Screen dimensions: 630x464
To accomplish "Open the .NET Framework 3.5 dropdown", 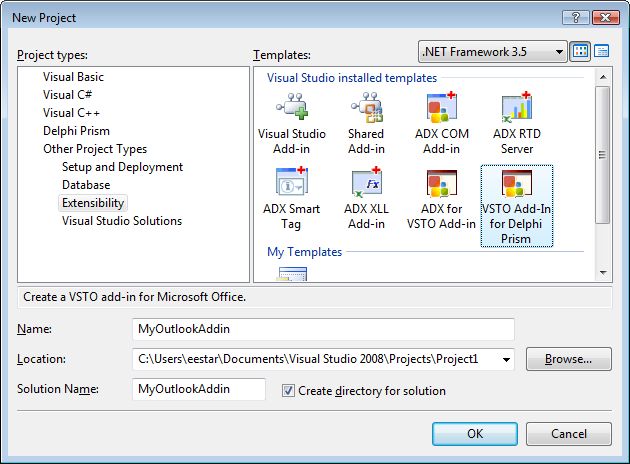I will click(493, 52).
